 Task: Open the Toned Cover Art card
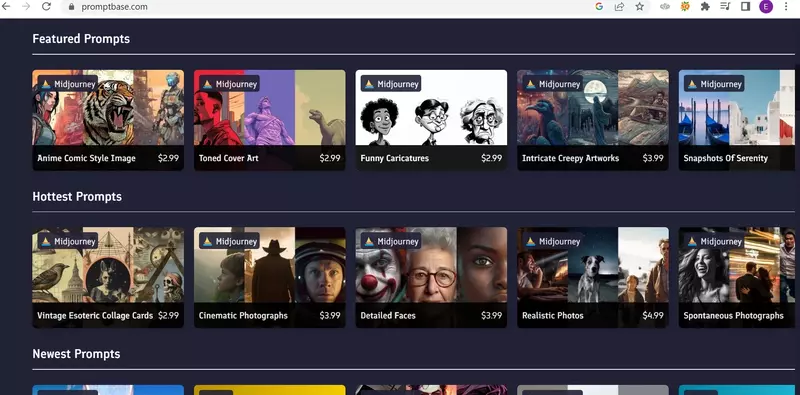(269, 120)
